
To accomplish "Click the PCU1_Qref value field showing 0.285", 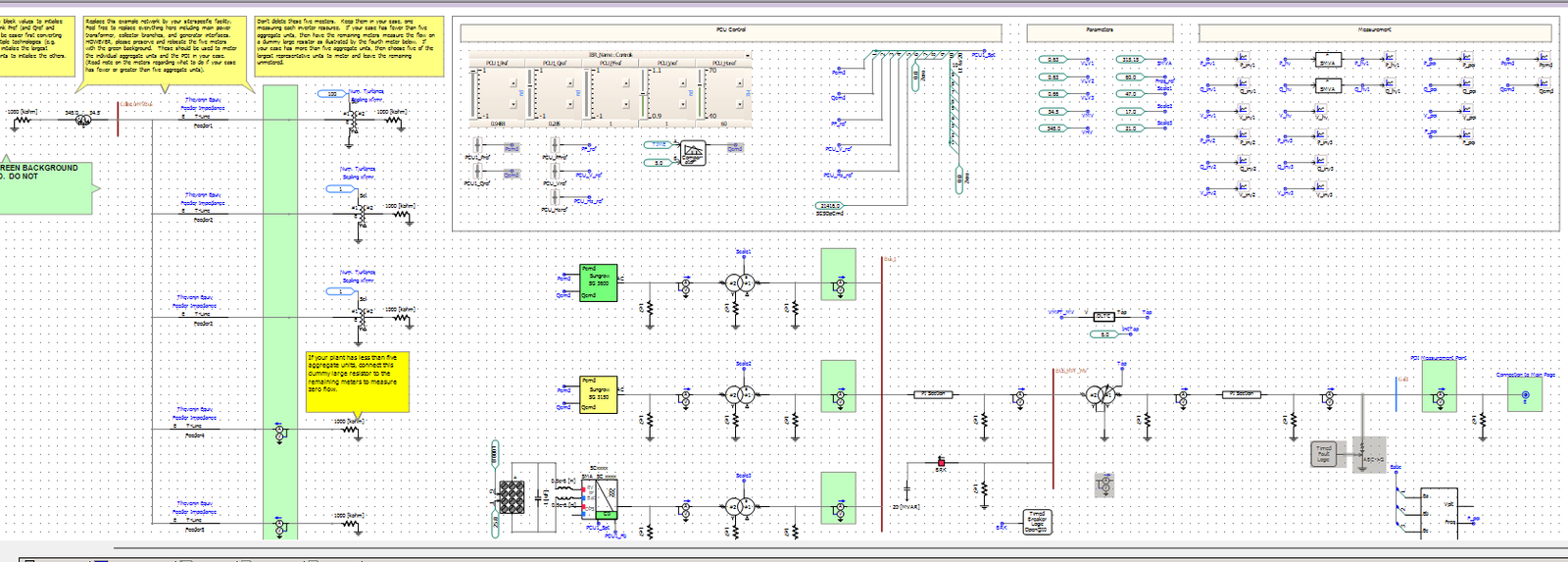I will (x=555, y=124).
